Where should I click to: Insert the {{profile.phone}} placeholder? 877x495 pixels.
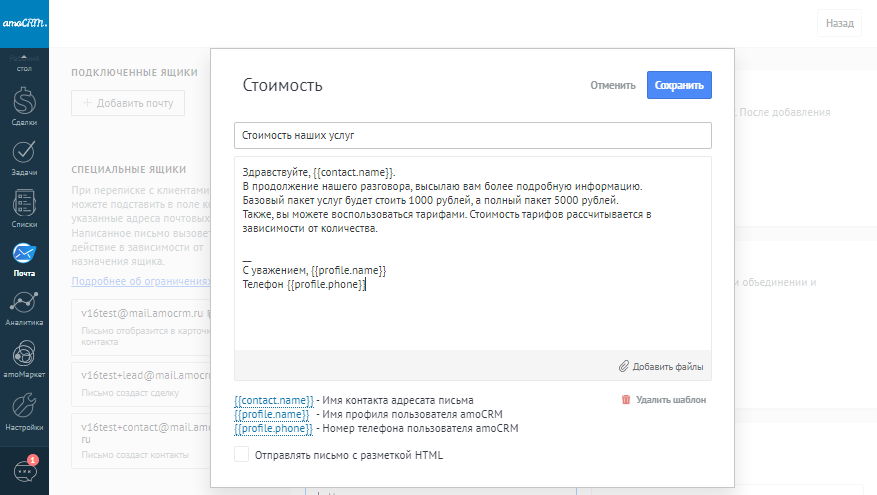coord(273,428)
